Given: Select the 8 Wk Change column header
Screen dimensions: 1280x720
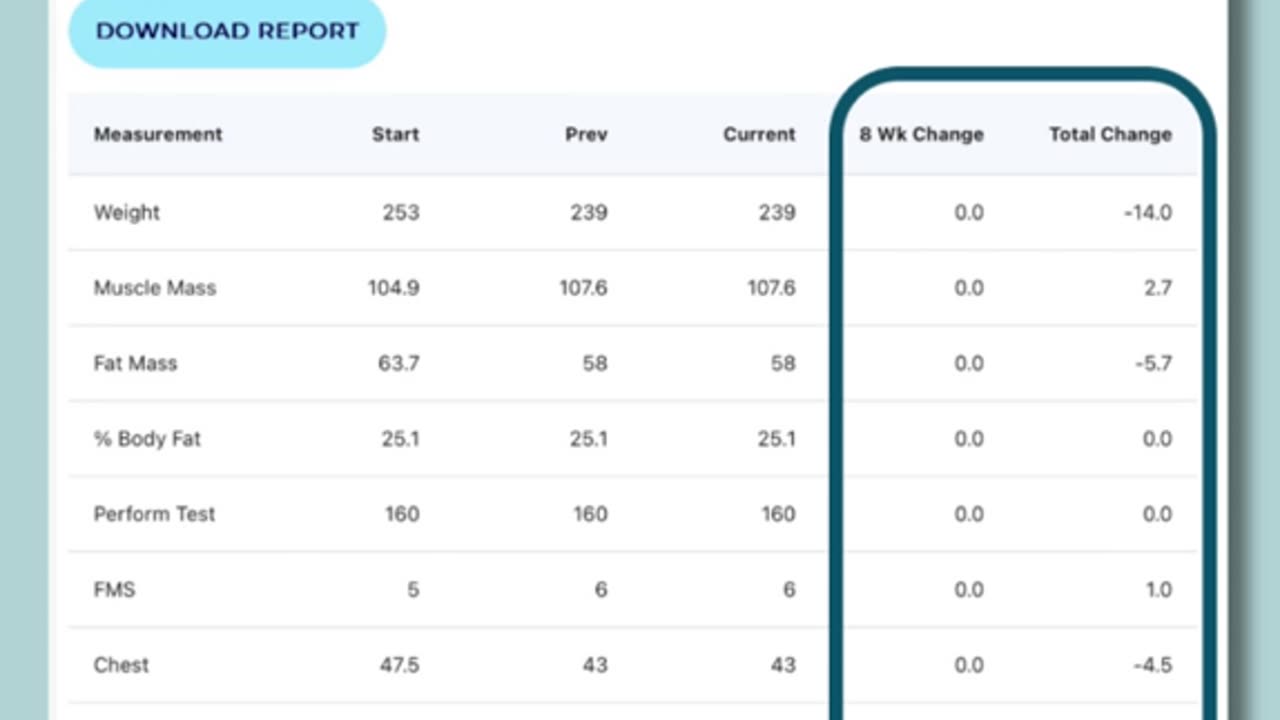Looking at the screenshot, I should click(x=922, y=134).
